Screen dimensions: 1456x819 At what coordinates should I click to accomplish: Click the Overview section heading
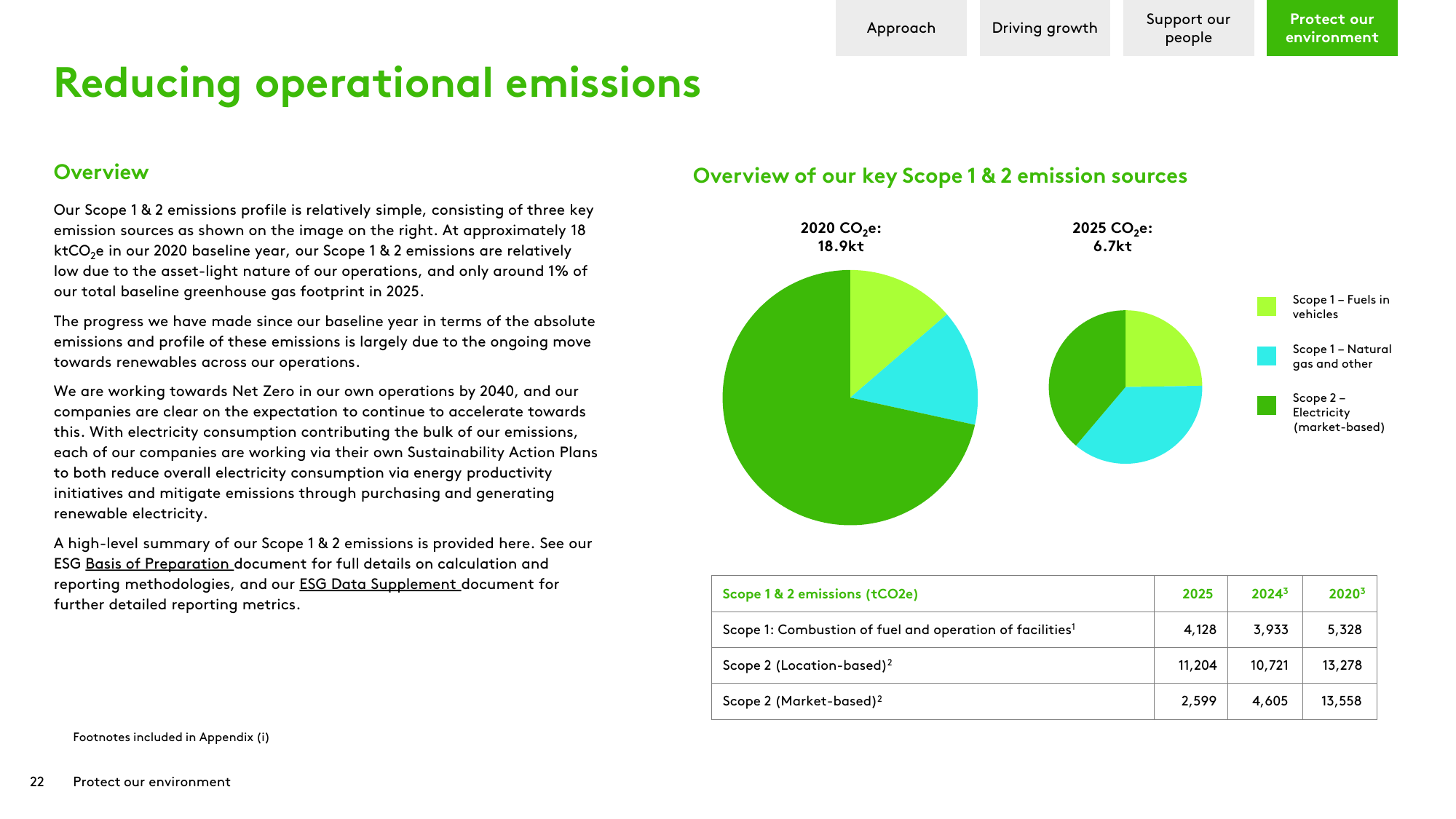101,173
